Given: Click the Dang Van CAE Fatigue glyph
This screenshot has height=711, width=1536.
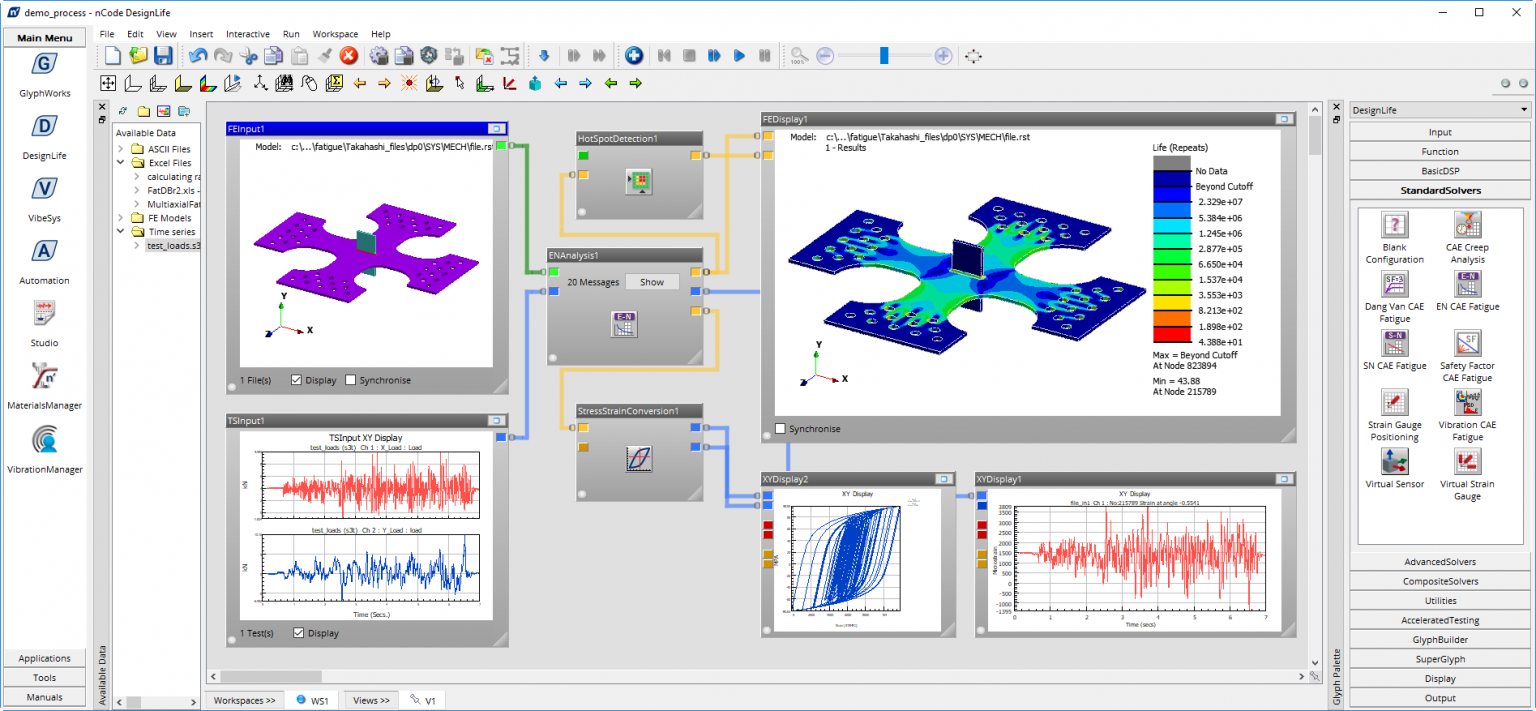Looking at the screenshot, I should pos(1394,283).
